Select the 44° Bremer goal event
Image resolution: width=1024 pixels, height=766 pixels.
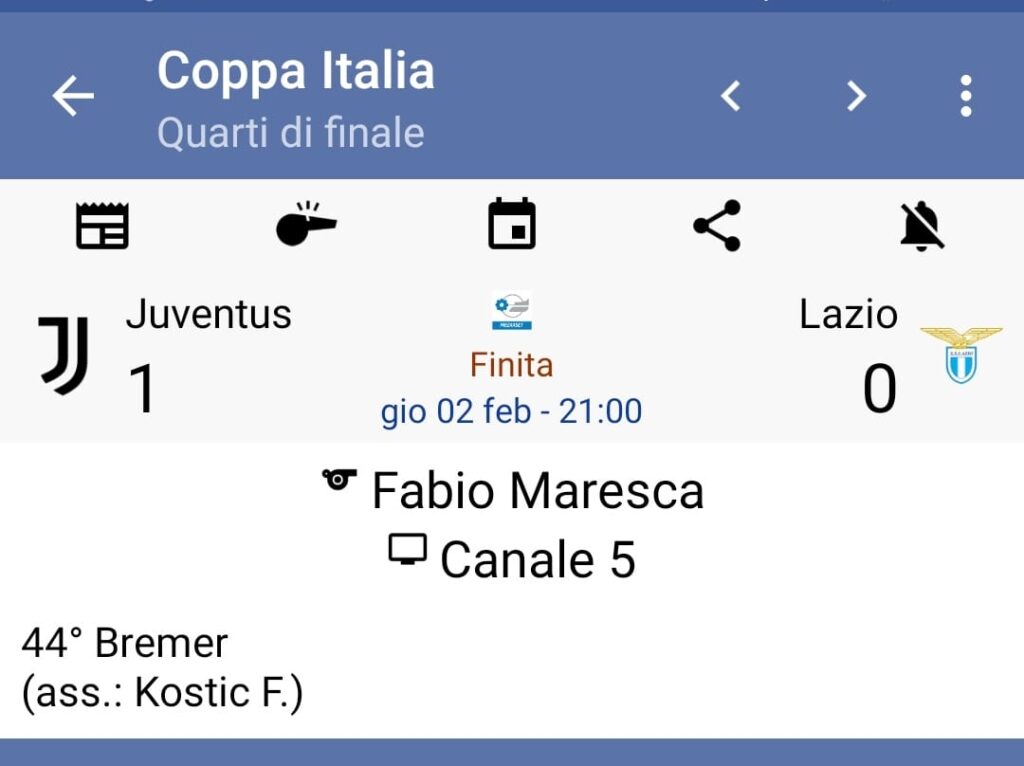tap(125, 643)
